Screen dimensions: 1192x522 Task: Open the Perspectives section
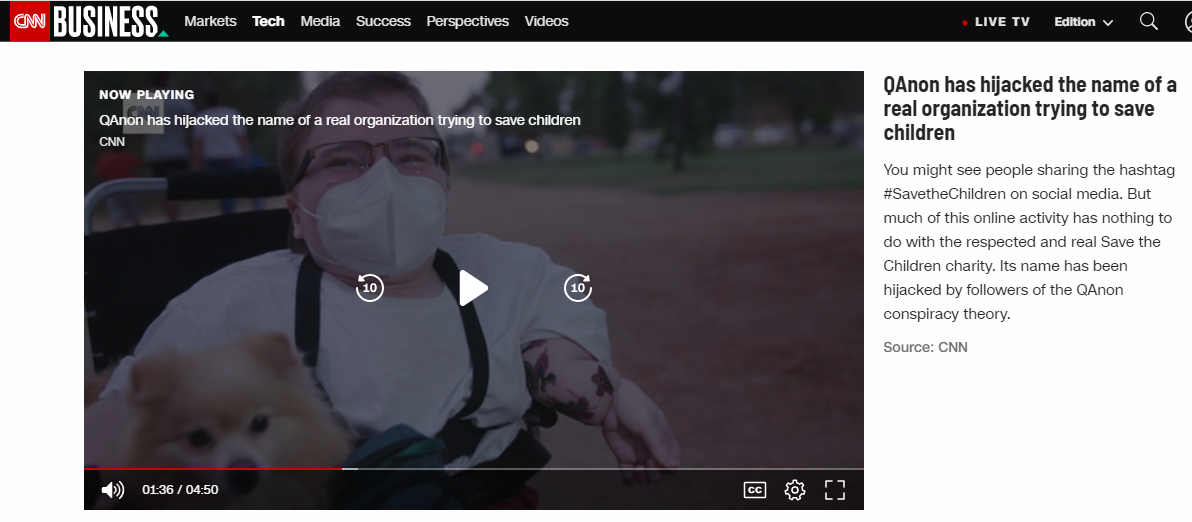(x=468, y=21)
